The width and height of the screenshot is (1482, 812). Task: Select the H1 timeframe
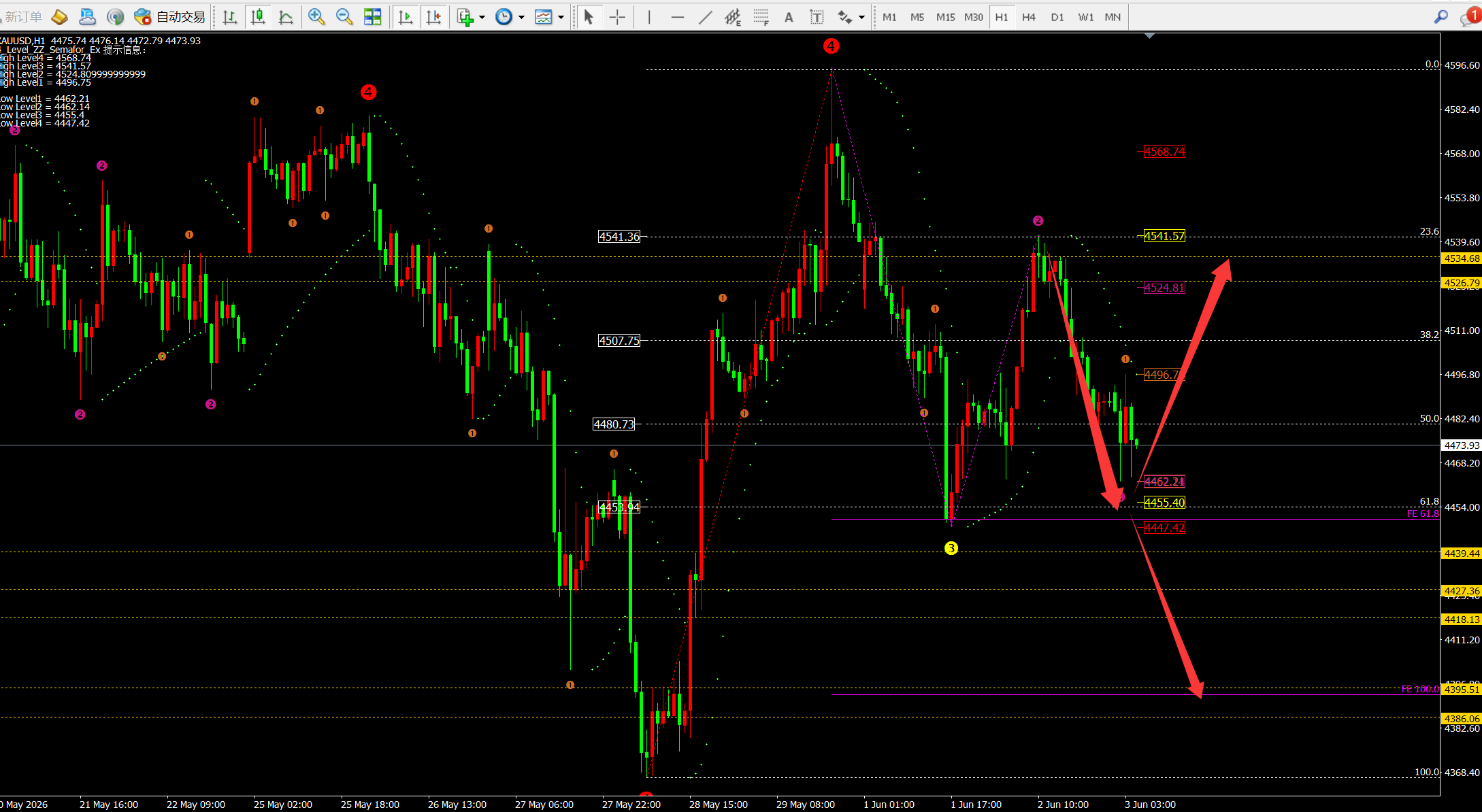point(1002,17)
